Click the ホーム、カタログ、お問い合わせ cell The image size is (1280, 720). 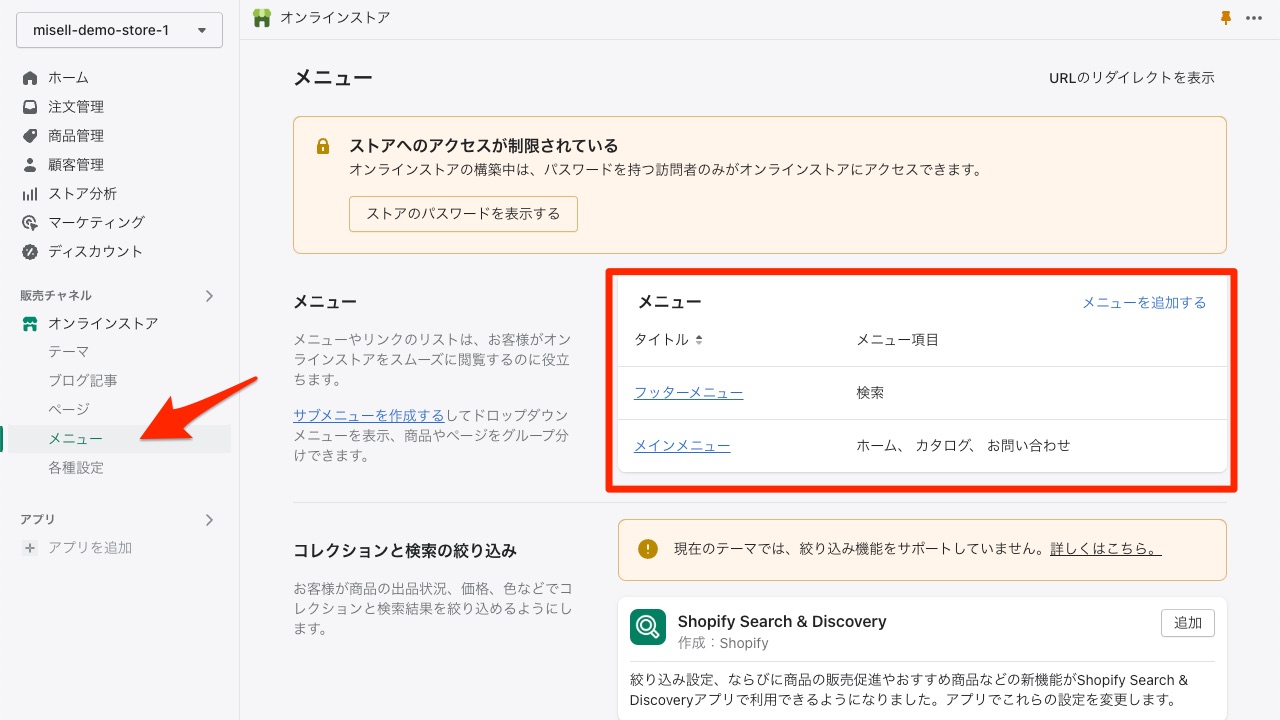click(963, 446)
